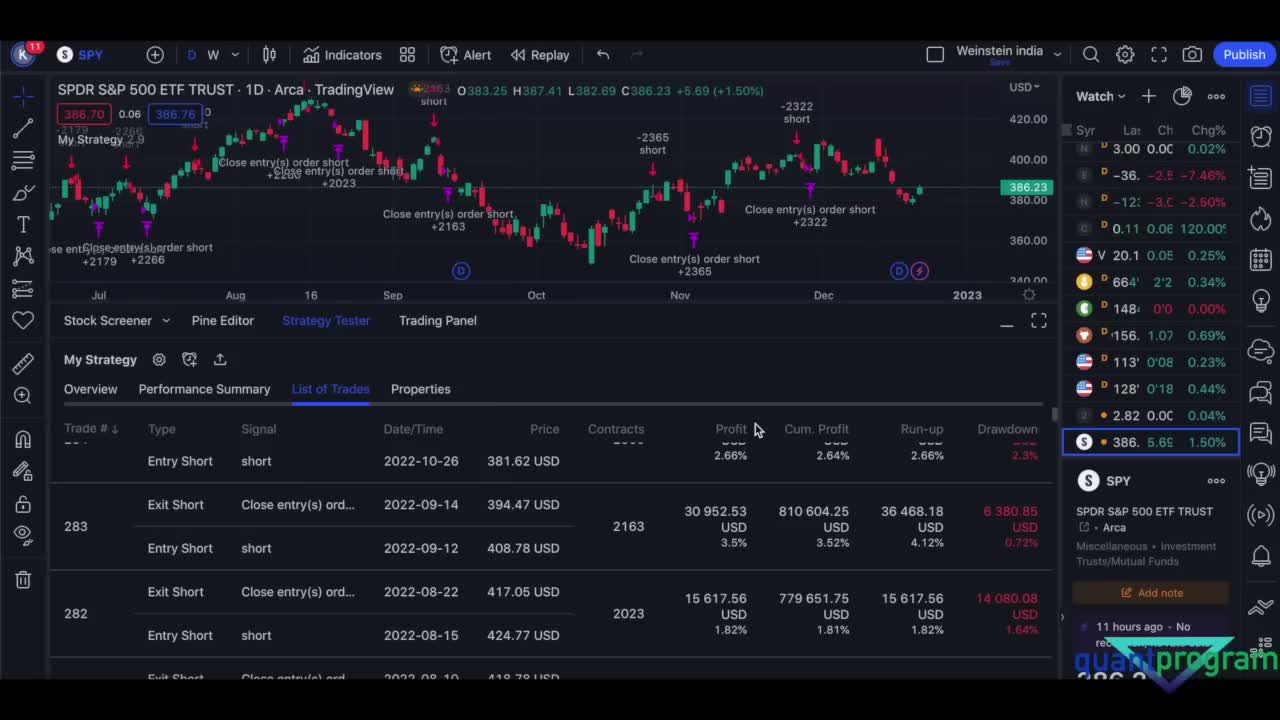Click the Profit column header

pyautogui.click(x=731, y=429)
